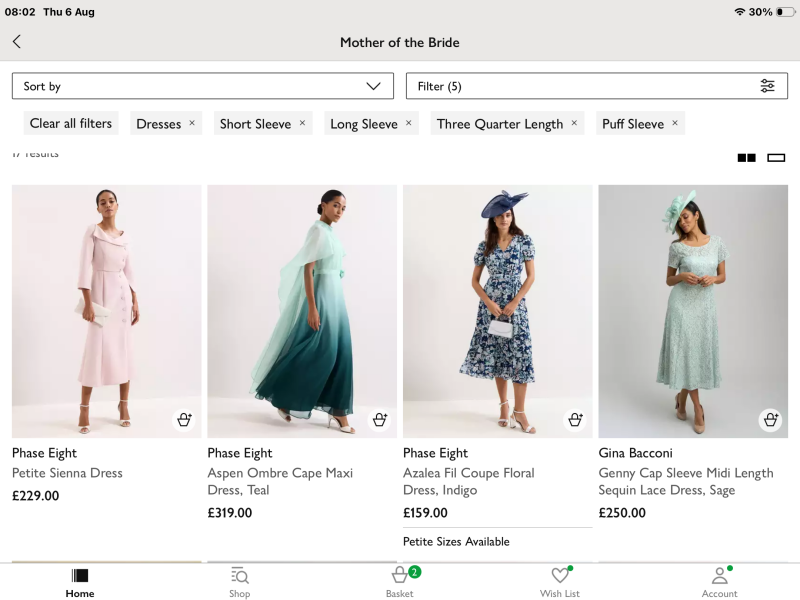Go to the Home tab
The width and height of the screenshot is (800, 600).
(80, 583)
